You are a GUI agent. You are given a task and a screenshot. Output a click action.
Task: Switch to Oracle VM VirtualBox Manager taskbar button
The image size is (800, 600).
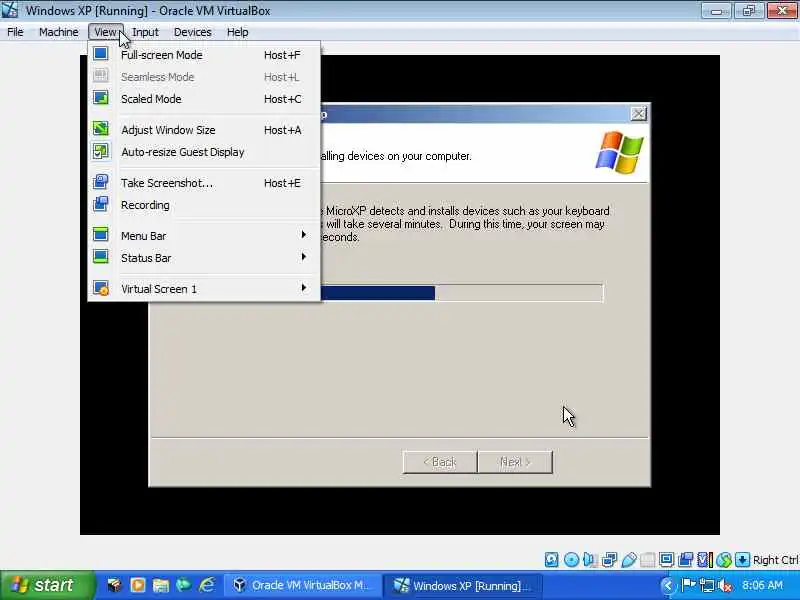[x=303, y=585]
